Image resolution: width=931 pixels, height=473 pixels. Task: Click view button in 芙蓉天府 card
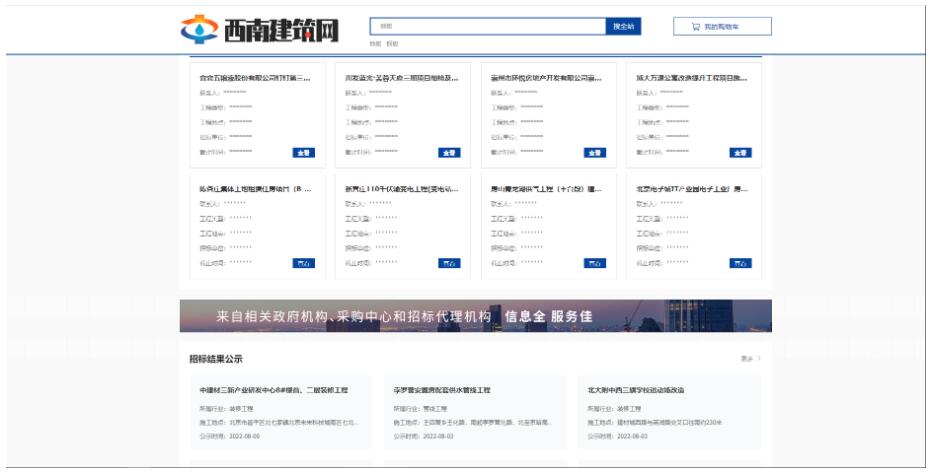(449, 153)
